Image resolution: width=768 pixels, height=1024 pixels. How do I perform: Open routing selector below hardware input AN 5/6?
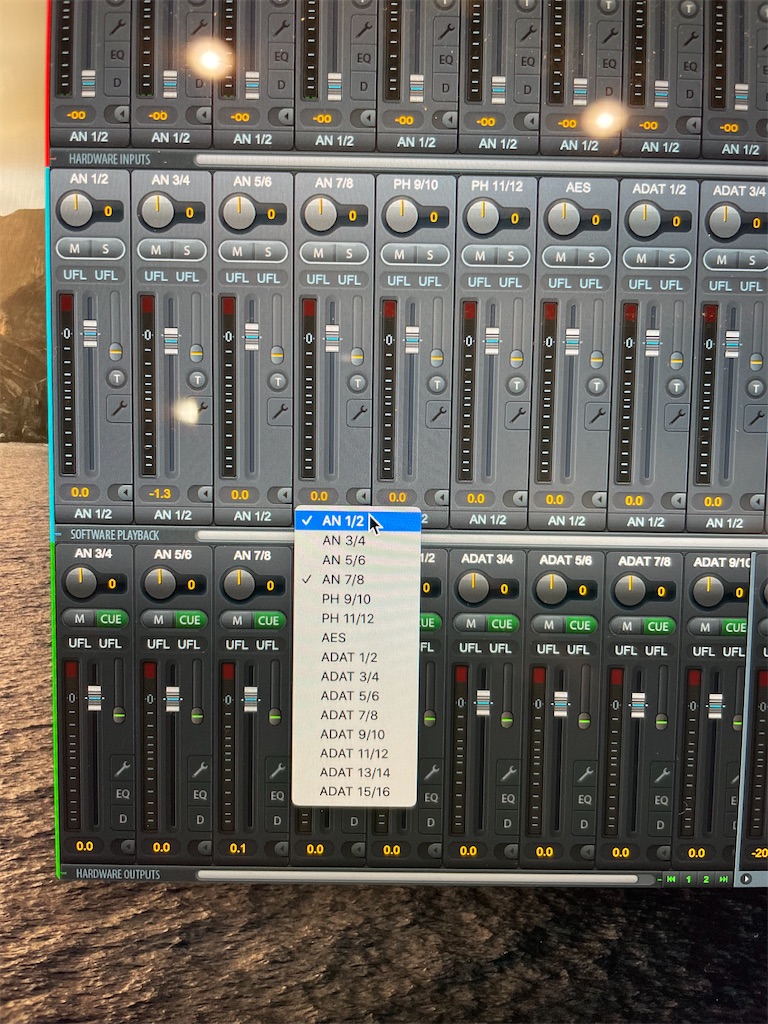253,516
